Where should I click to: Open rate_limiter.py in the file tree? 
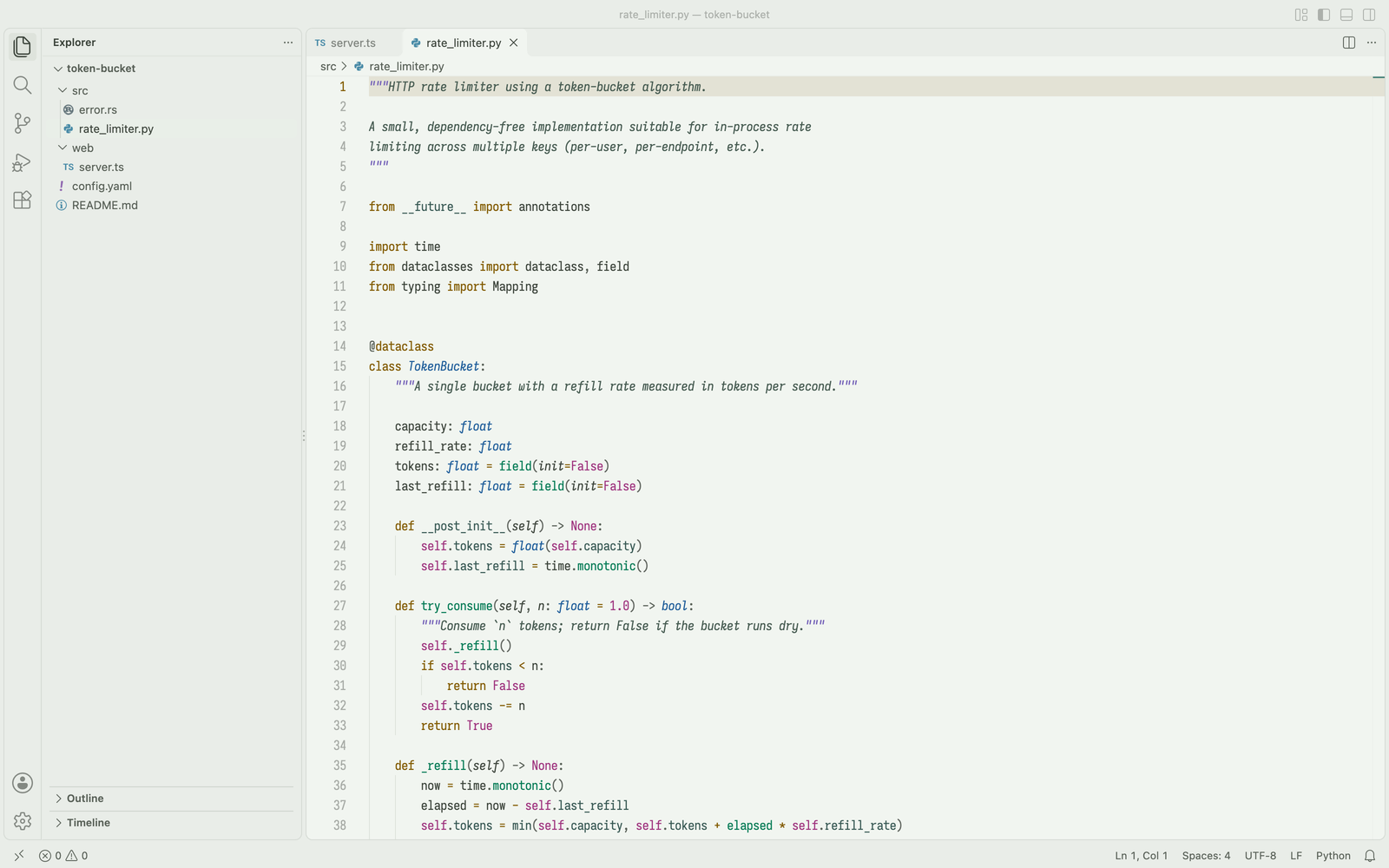pos(172,129)
